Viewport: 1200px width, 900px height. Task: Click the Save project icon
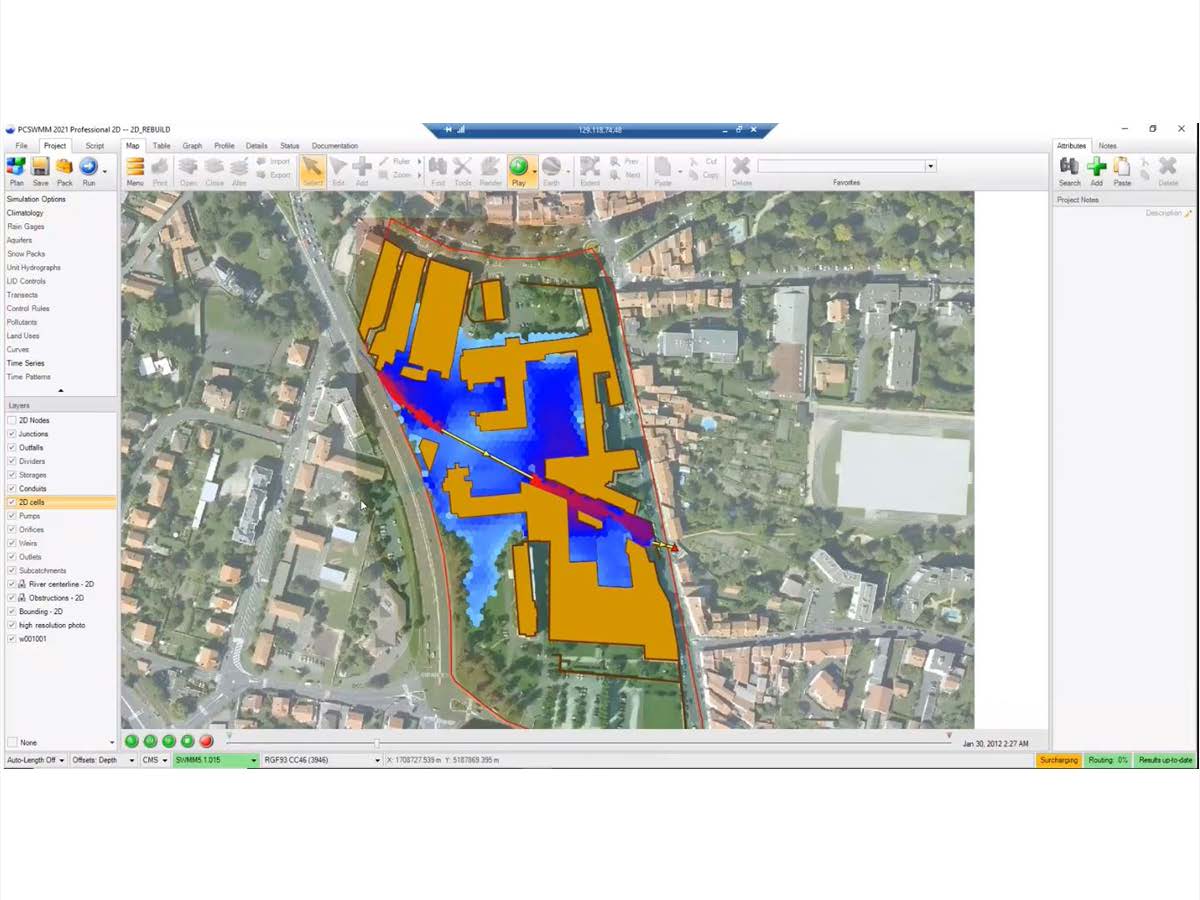(41, 168)
